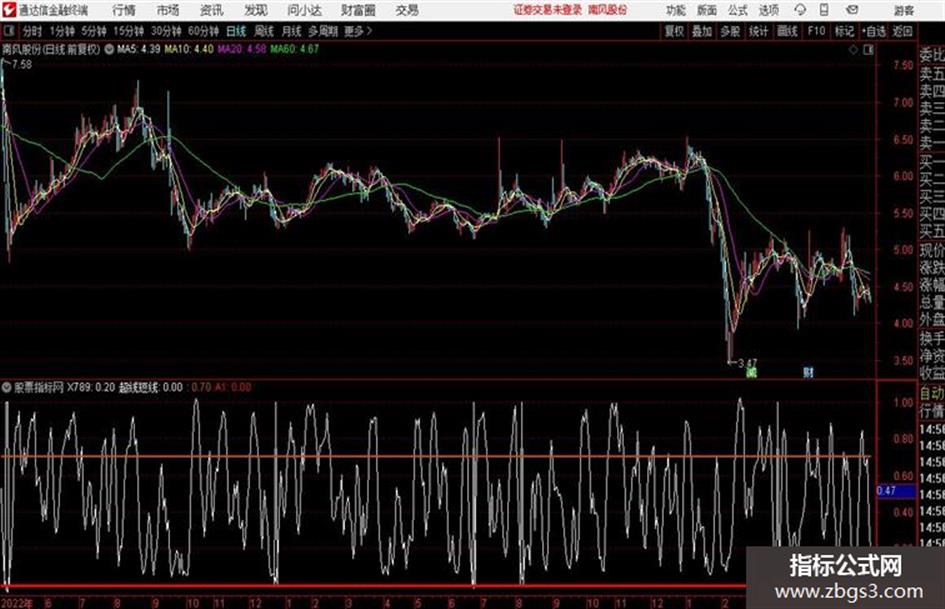Toggle the panel icon left of 分时

pos(9,31)
